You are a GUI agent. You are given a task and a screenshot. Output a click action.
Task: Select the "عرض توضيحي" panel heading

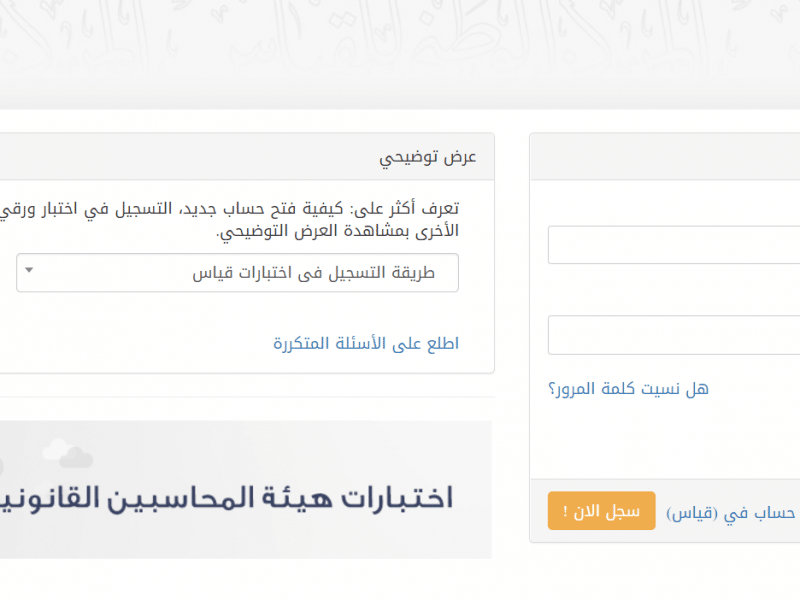428,157
